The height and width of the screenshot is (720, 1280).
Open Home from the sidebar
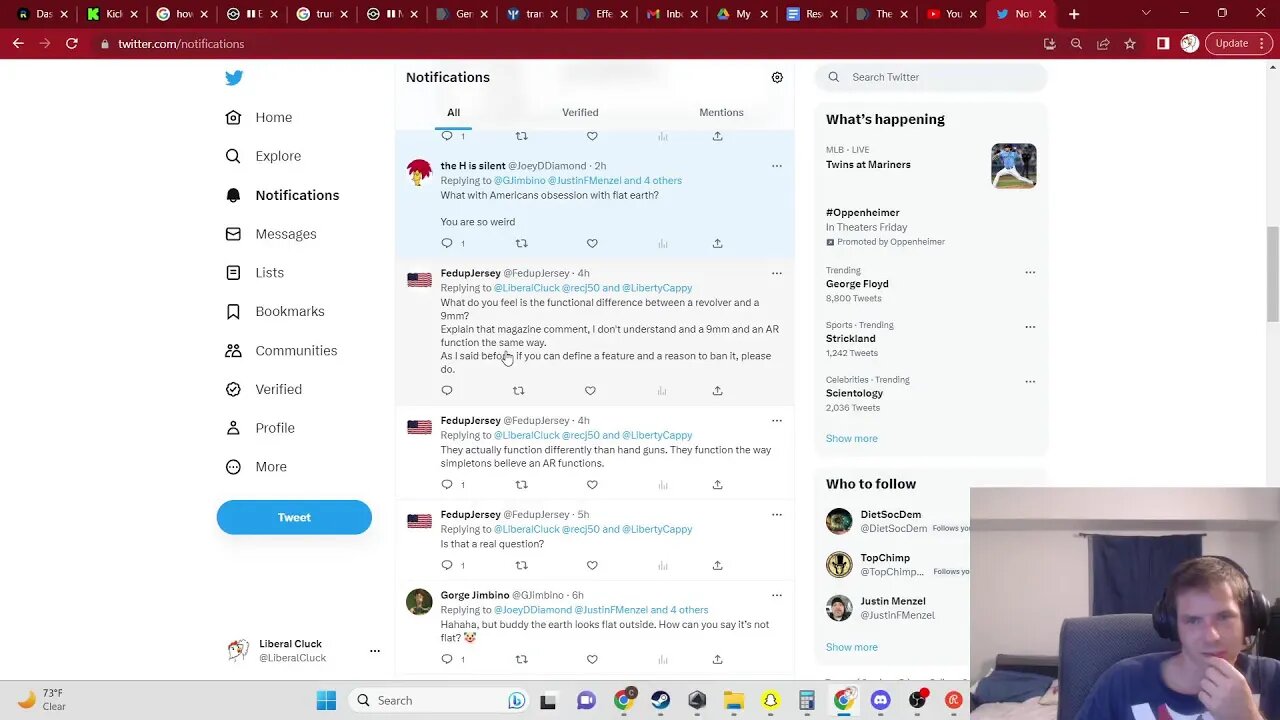pyautogui.click(x=259, y=117)
